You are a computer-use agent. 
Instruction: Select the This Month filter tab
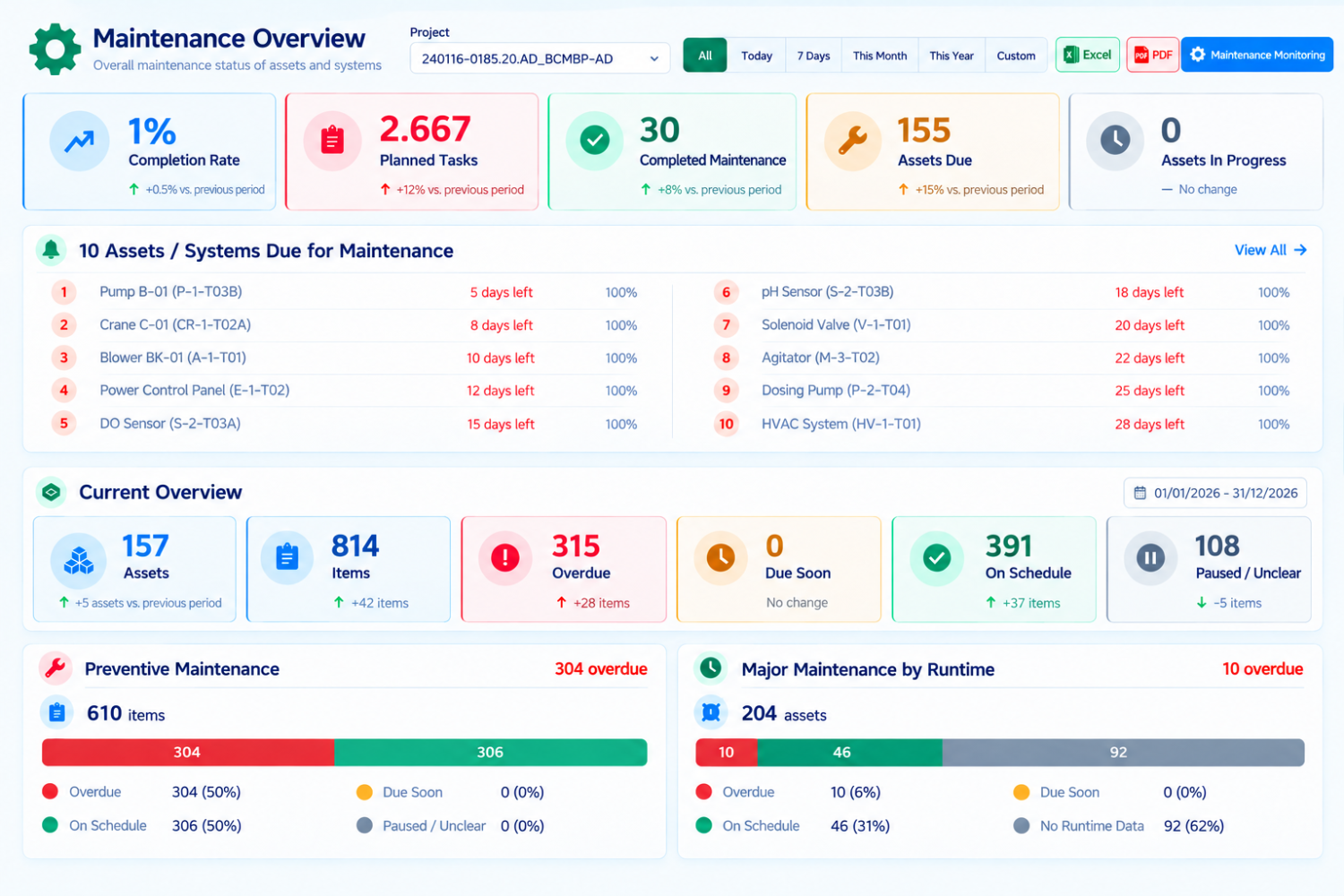880,56
